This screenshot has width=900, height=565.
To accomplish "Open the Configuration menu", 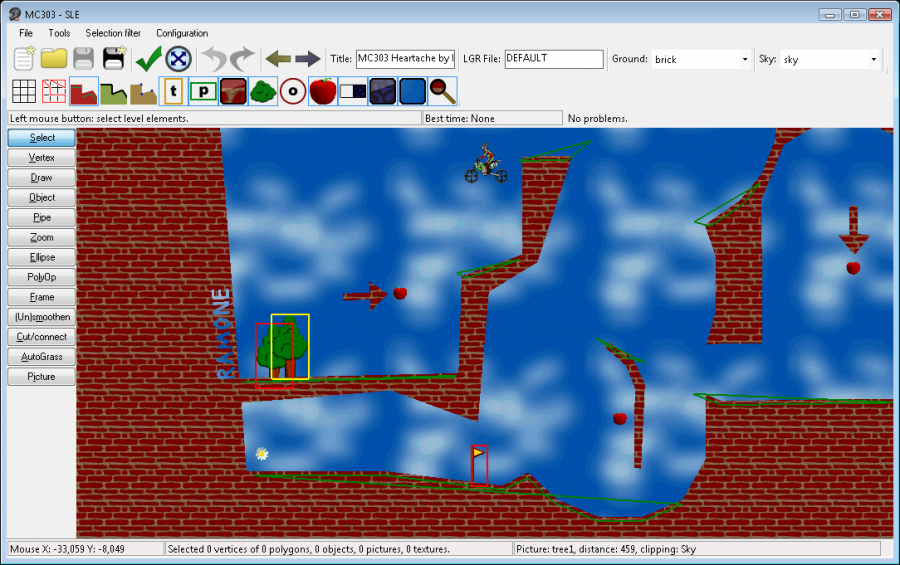I will click(x=182, y=33).
